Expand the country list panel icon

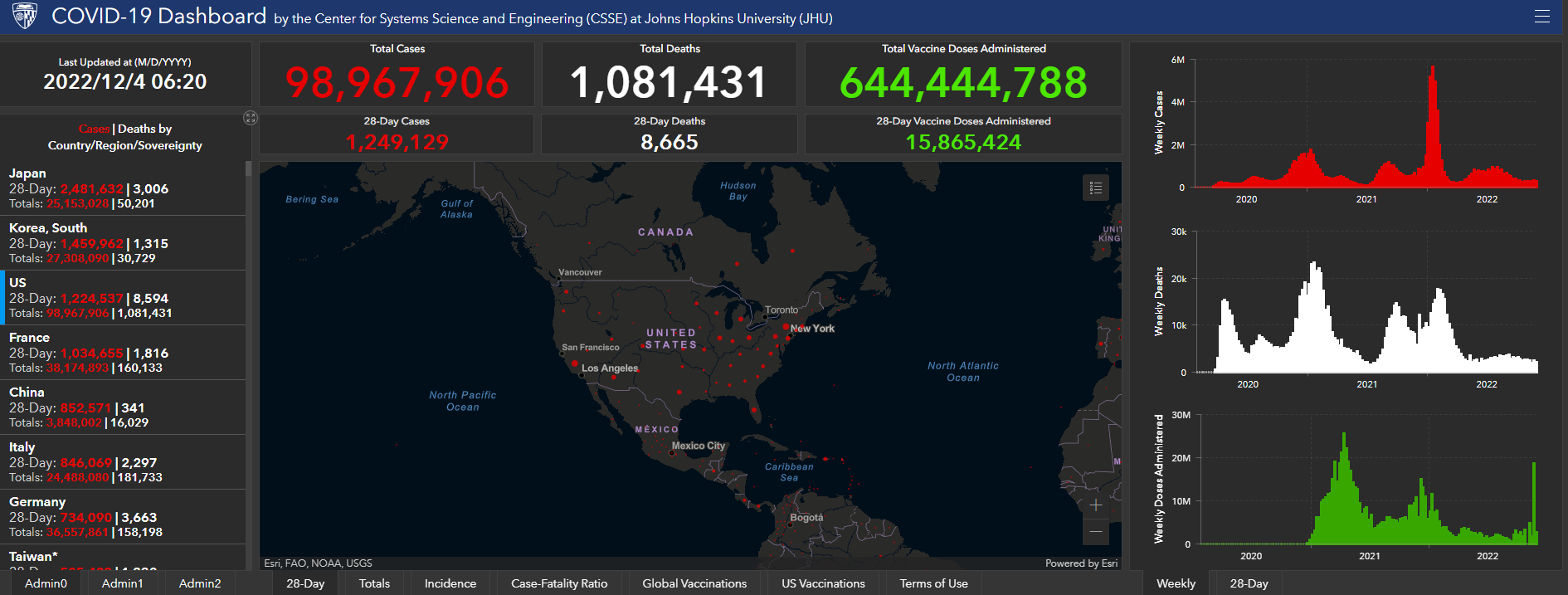coord(251,118)
